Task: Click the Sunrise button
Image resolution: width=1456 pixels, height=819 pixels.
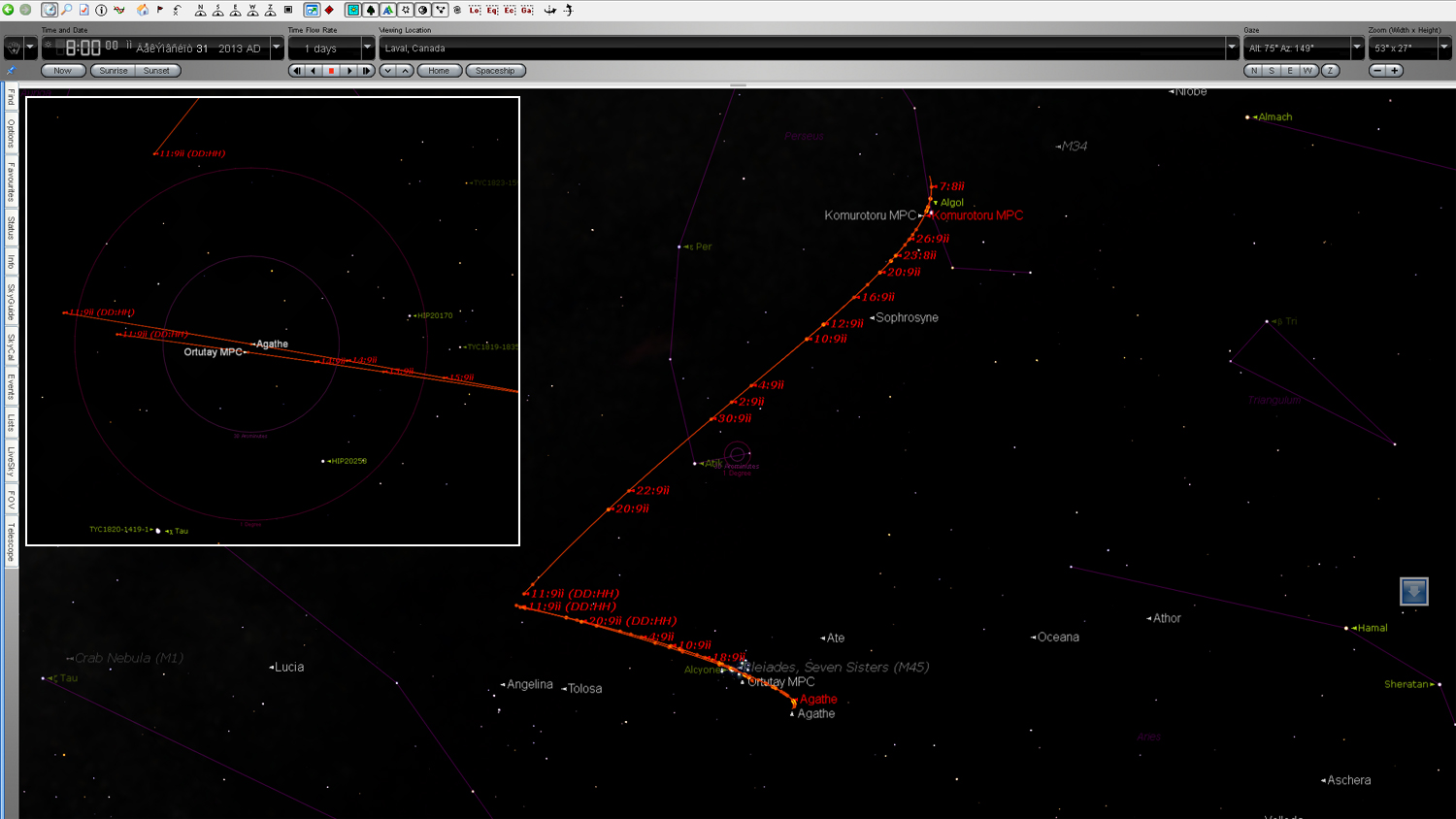Action: [x=114, y=71]
